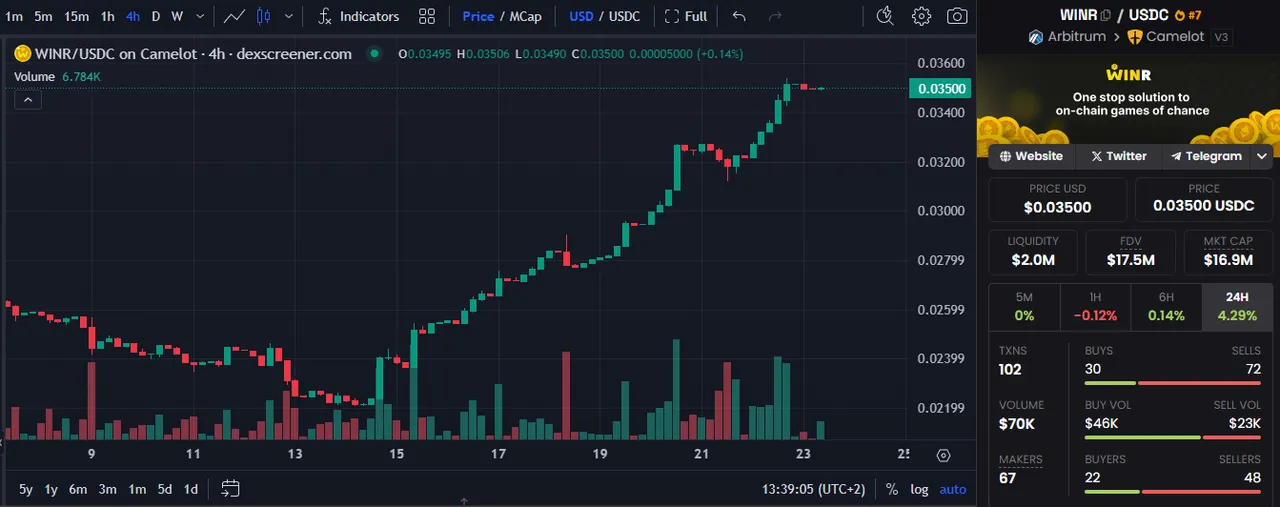
Task: Select the 15m timeframe
Action: [76, 16]
